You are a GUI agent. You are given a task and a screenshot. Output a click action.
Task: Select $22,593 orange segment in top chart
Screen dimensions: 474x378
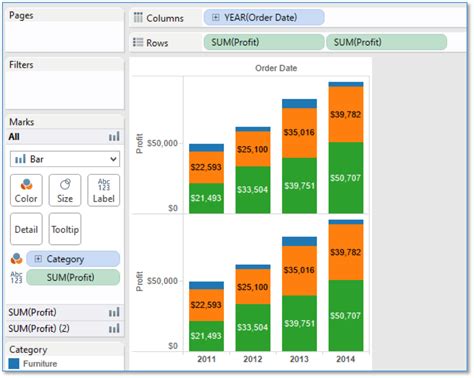click(206, 167)
